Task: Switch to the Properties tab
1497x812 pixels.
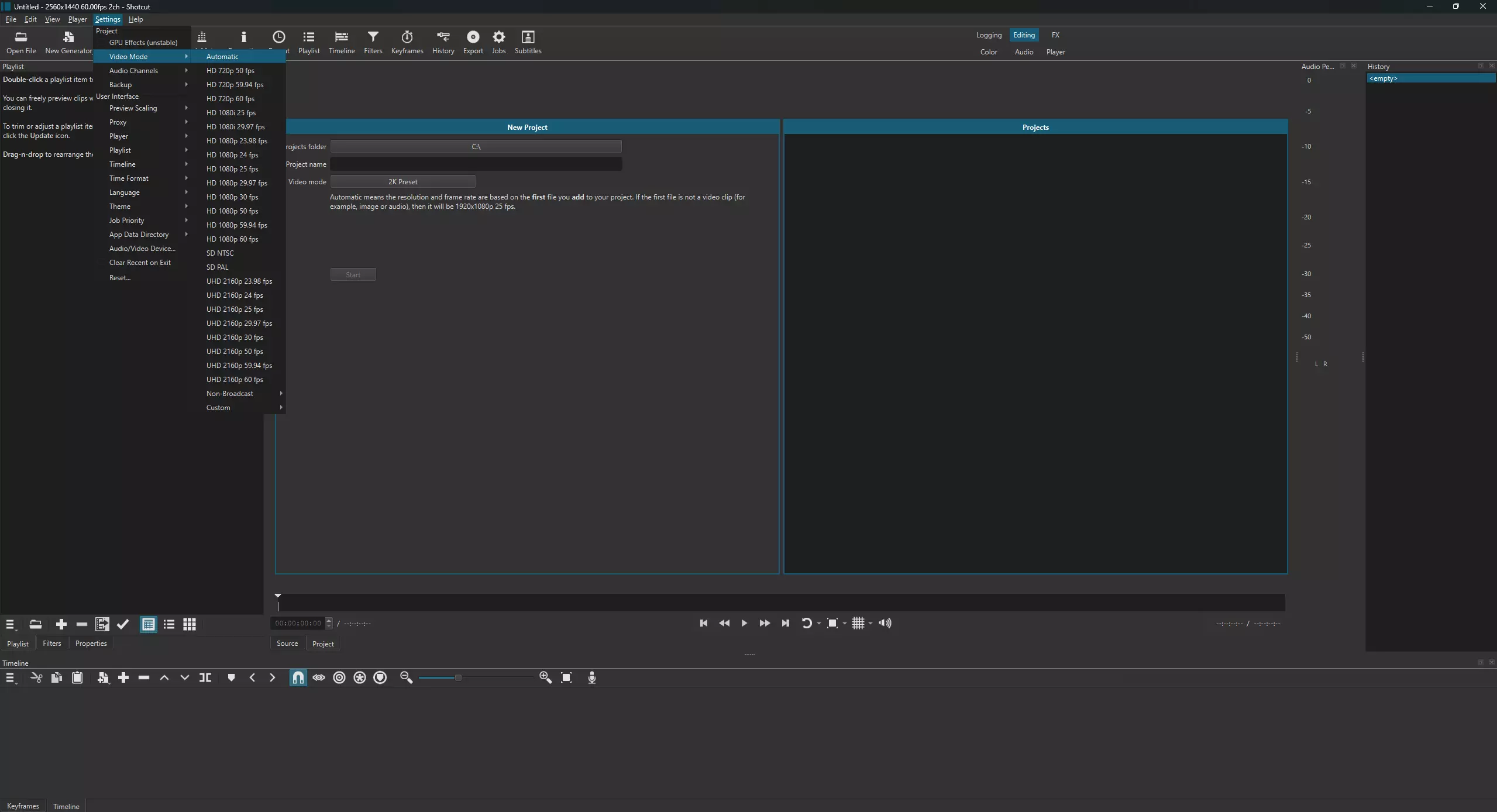Action: (91, 644)
